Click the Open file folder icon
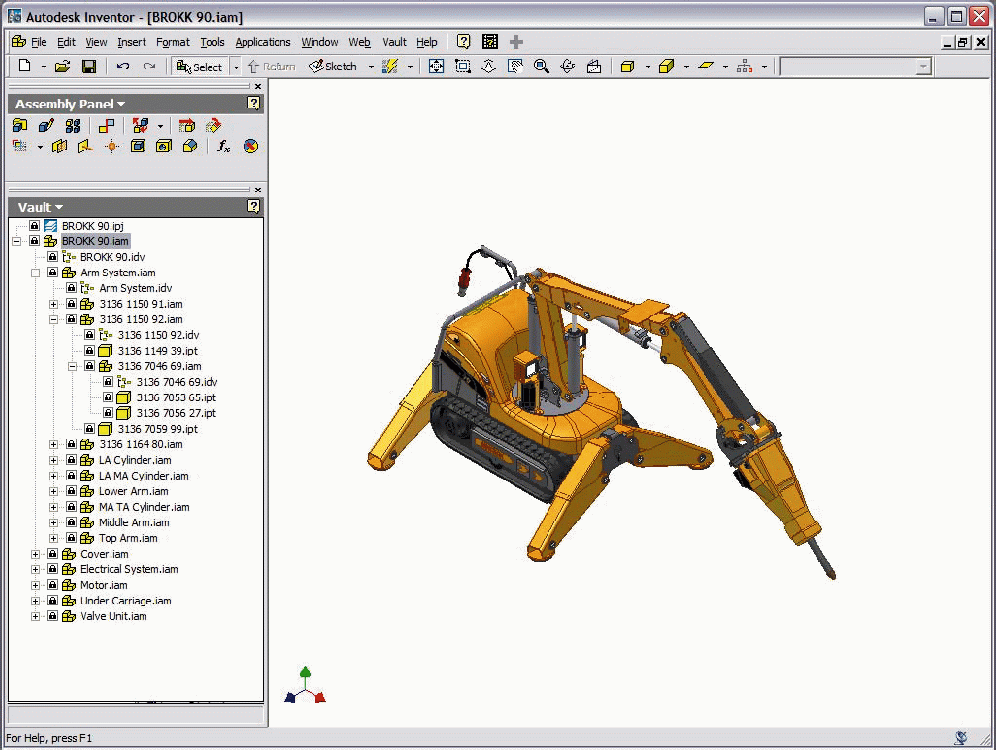996x750 pixels. point(62,66)
